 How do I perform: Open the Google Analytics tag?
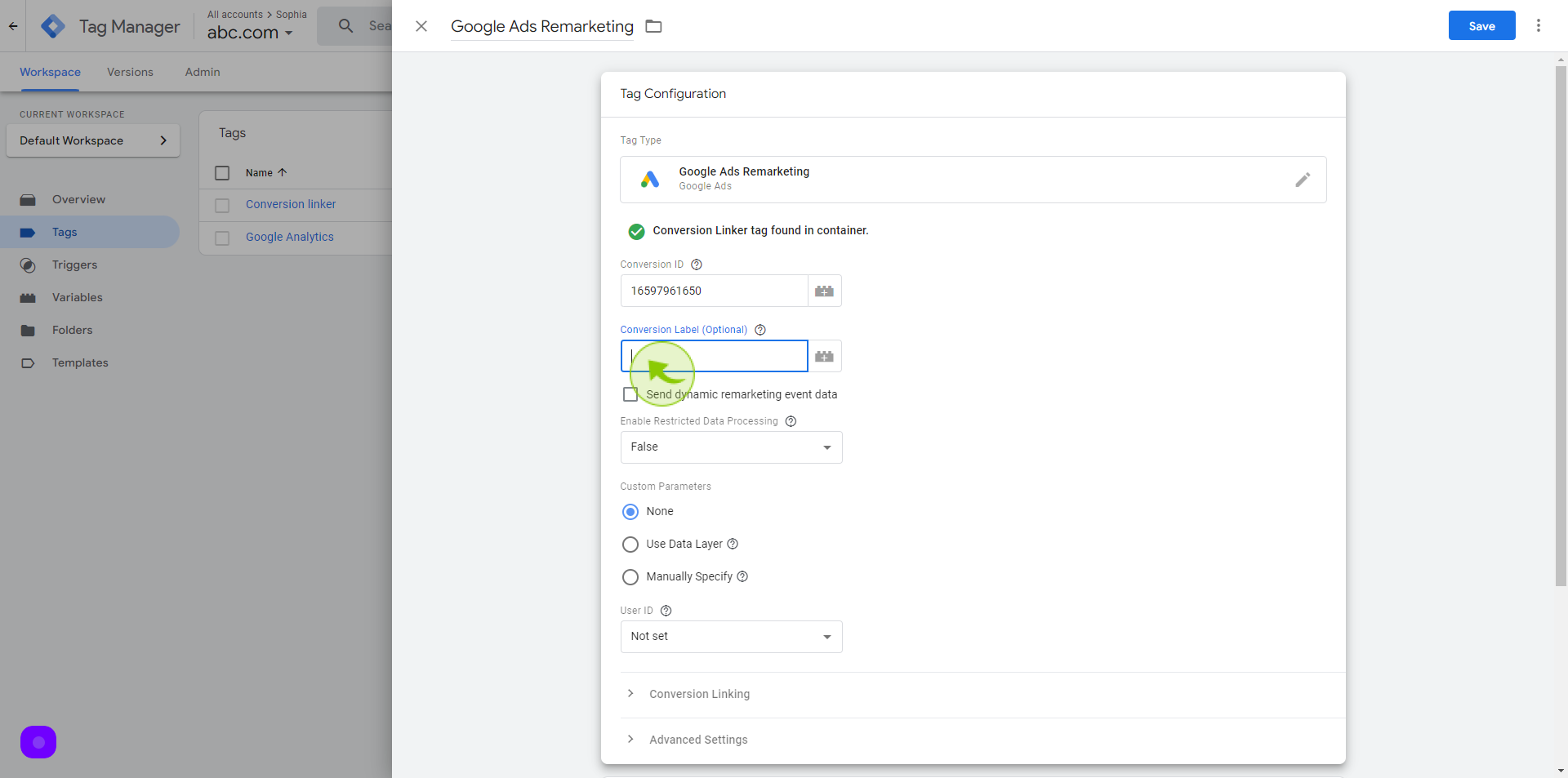[290, 237]
